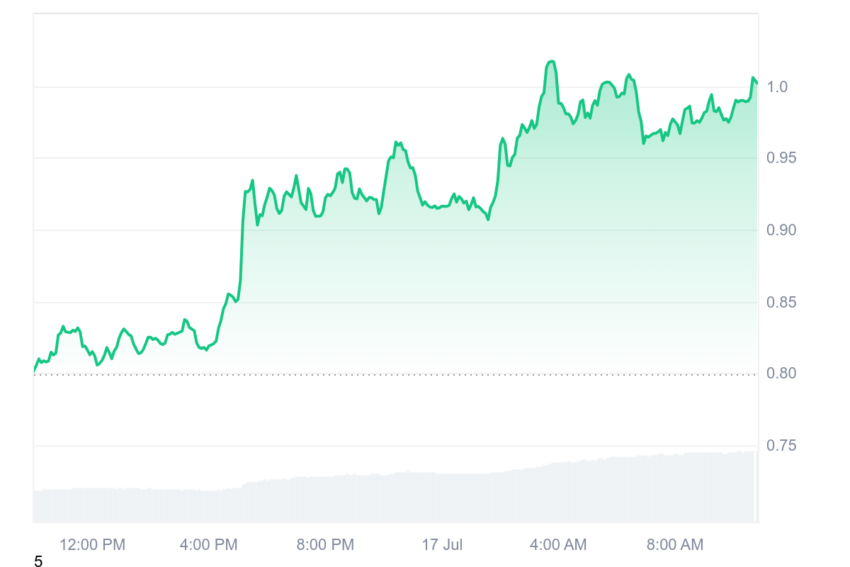Select the 17 Jul date label

point(442,544)
